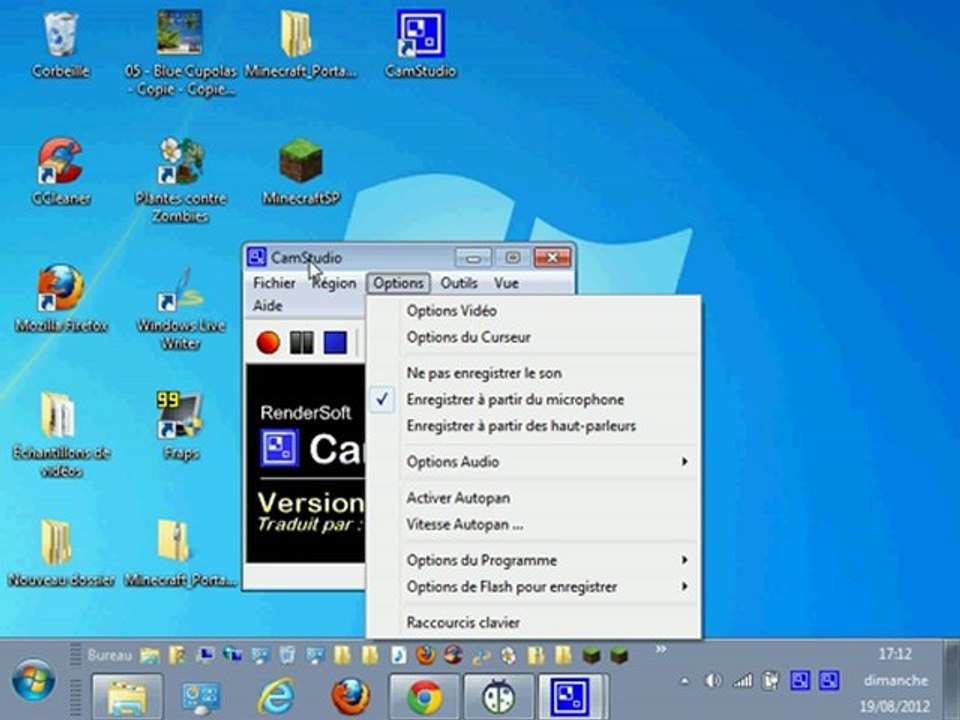Select the Échantillons de vidéos folder
This screenshot has width=960, height=720.
point(60,435)
